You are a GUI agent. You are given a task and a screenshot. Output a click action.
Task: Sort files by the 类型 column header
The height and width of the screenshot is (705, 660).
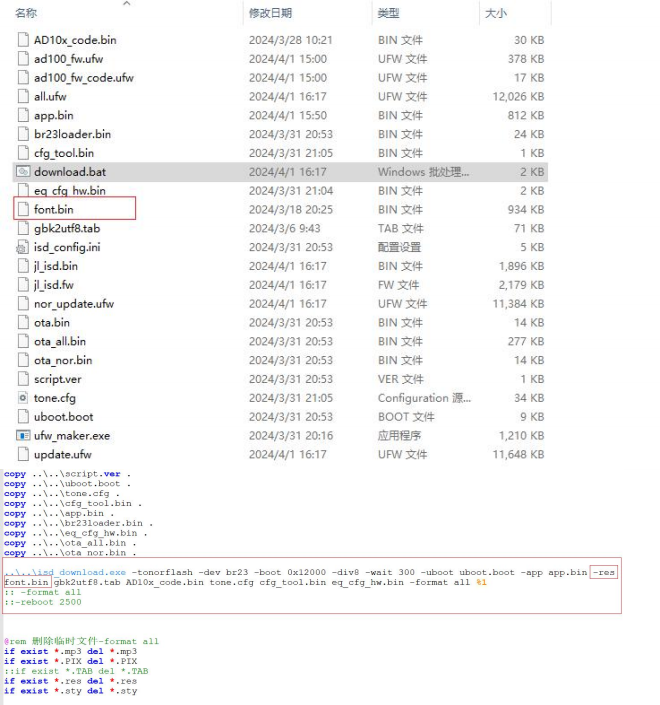point(388,13)
